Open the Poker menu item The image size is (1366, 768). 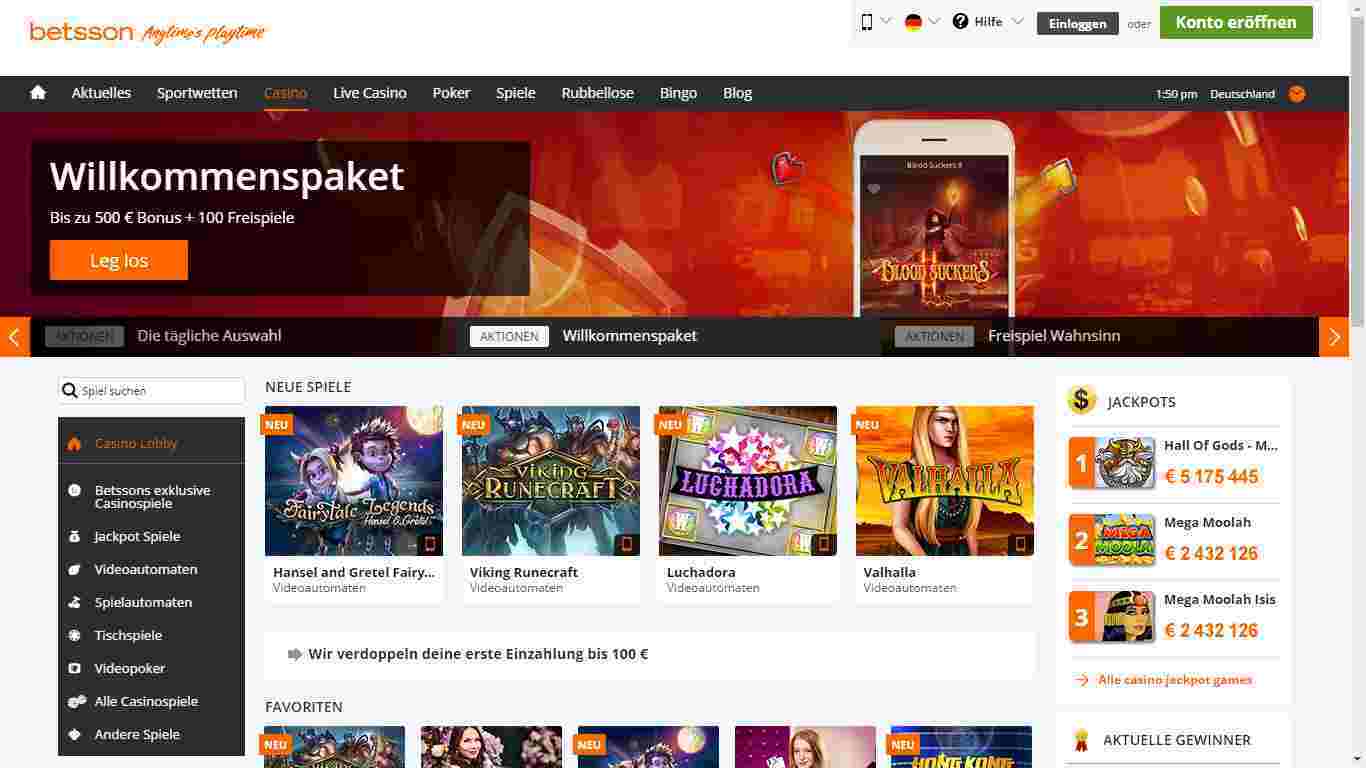[451, 93]
